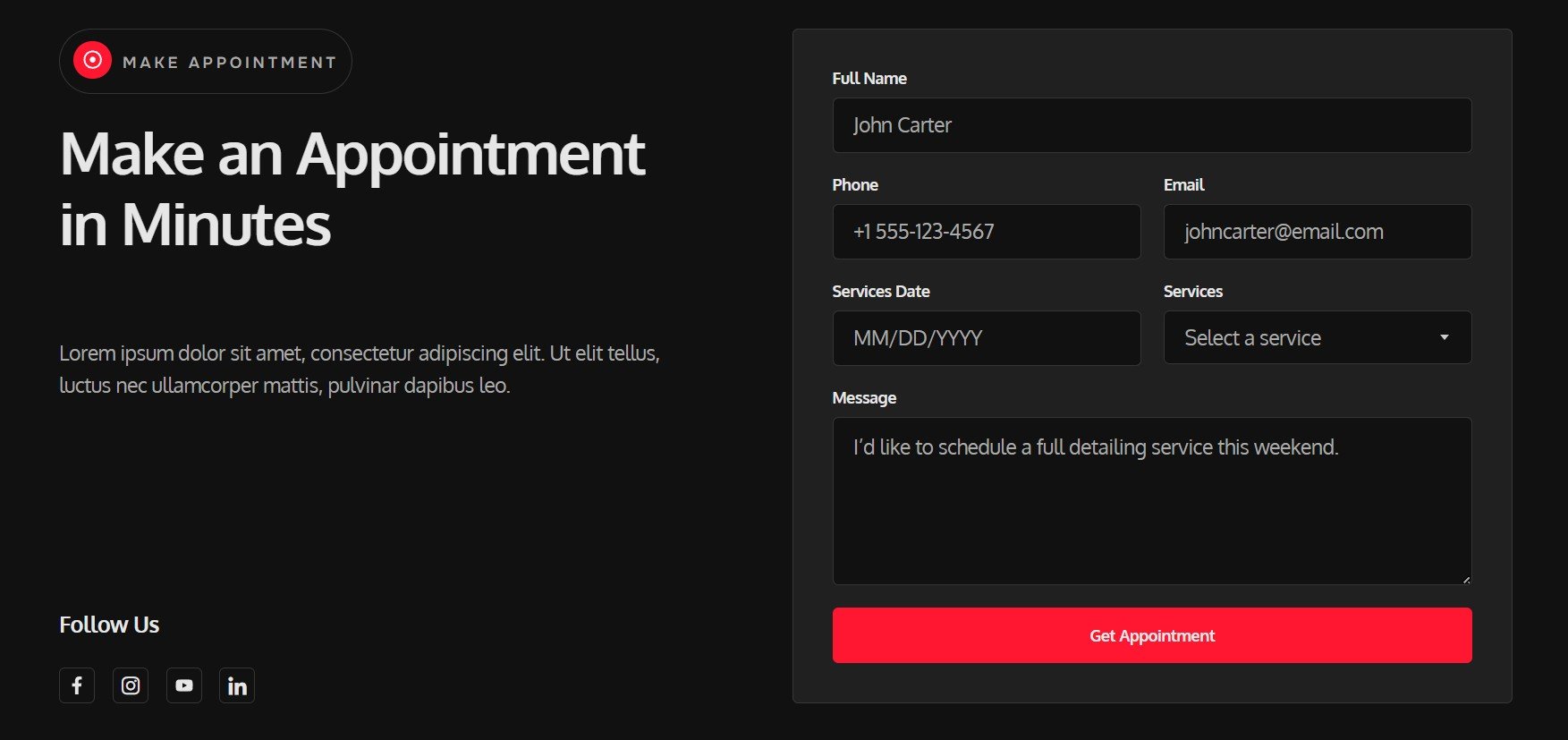Grab the Message textarea resize handle
Image resolution: width=1568 pixels, height=740 pixels.
pos(1465,579)
